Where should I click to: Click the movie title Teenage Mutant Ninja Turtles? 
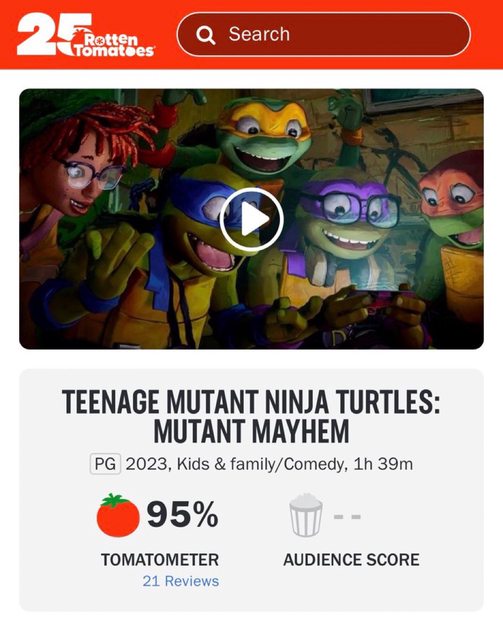pyautogui.click(x=251, y=402)
